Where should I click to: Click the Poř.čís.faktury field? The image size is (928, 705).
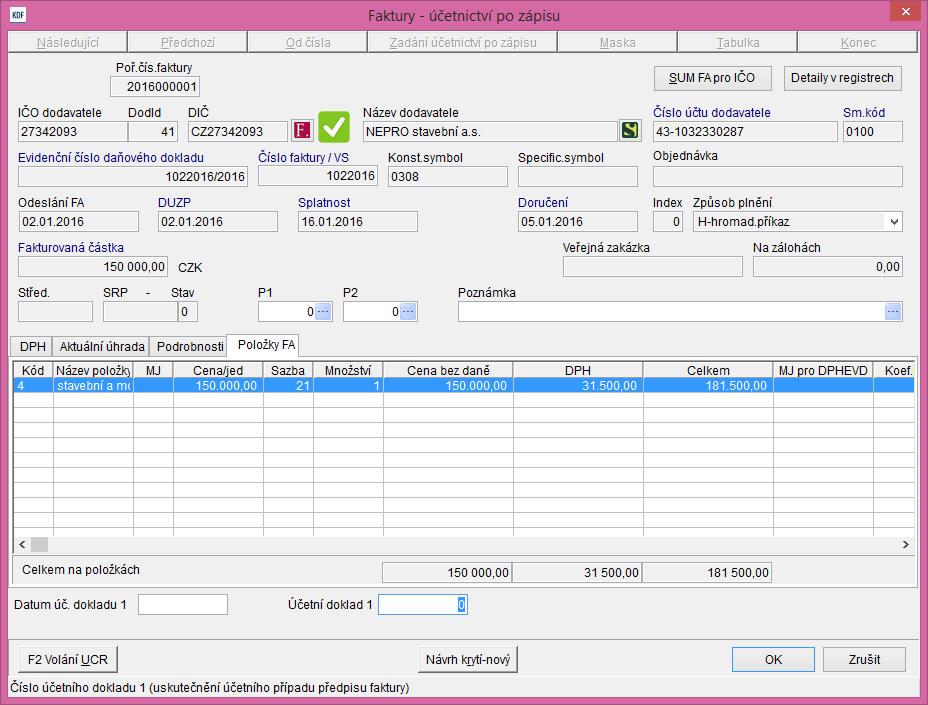[155, 86]
